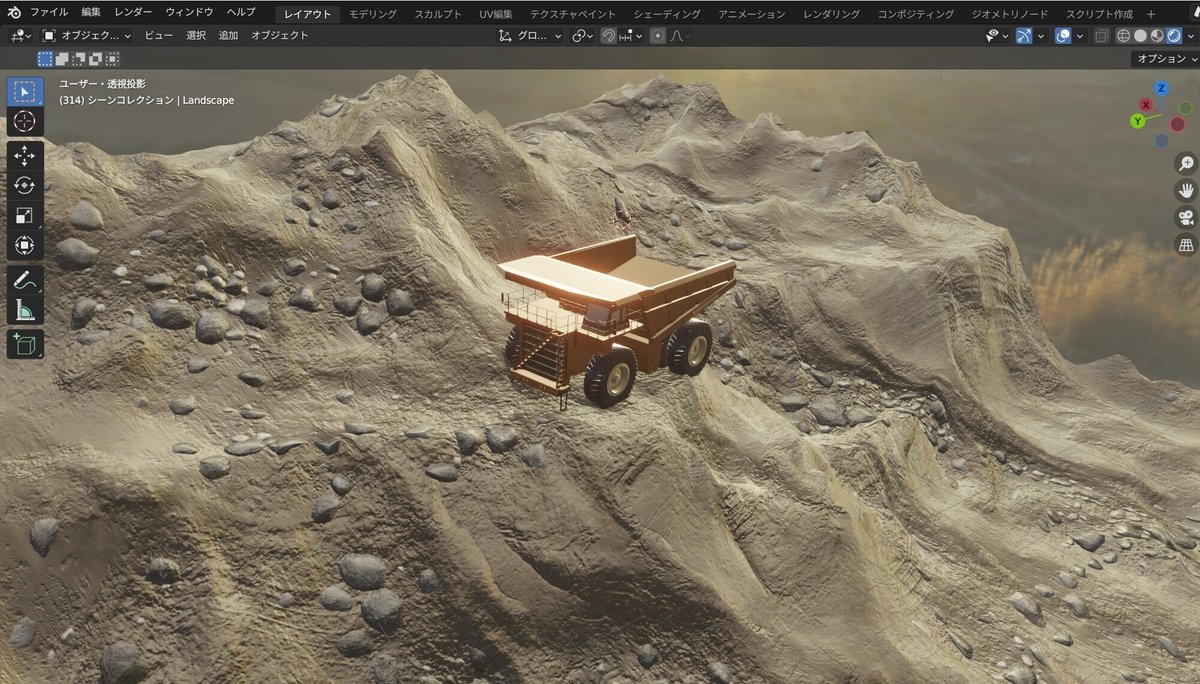Toggle proportional editing
1200x684 pixels.
coord(657,35)
